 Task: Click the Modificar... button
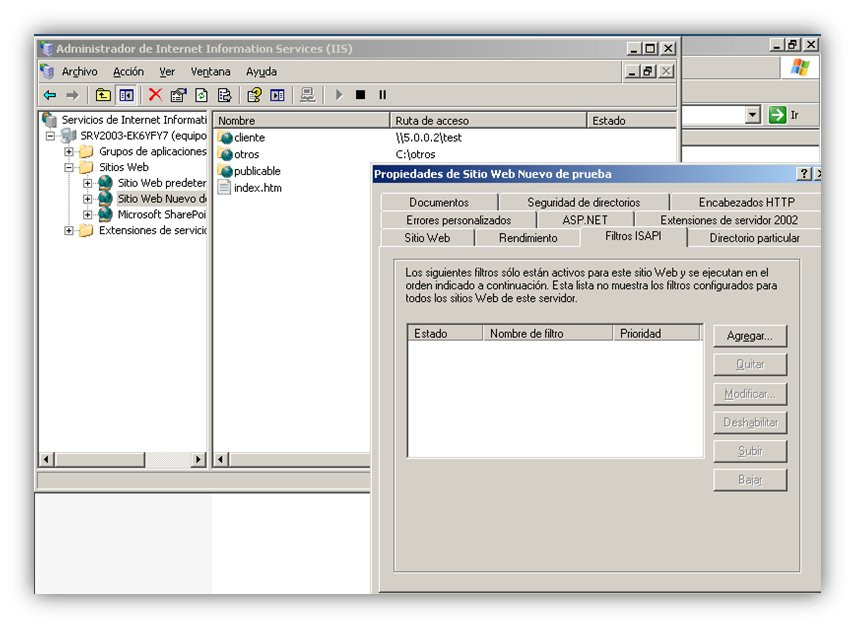tap(750, 394)
